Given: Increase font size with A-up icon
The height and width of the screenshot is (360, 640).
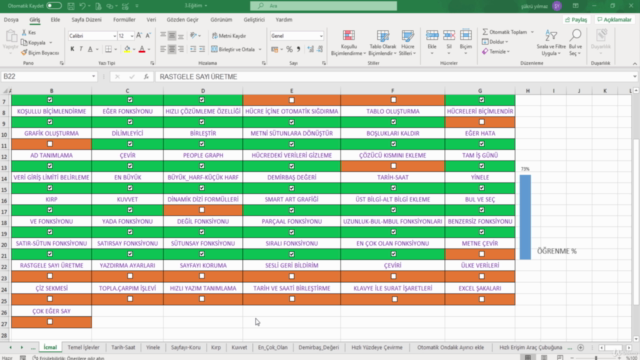Looking at the screenshot, I should (x=139, y=36).
